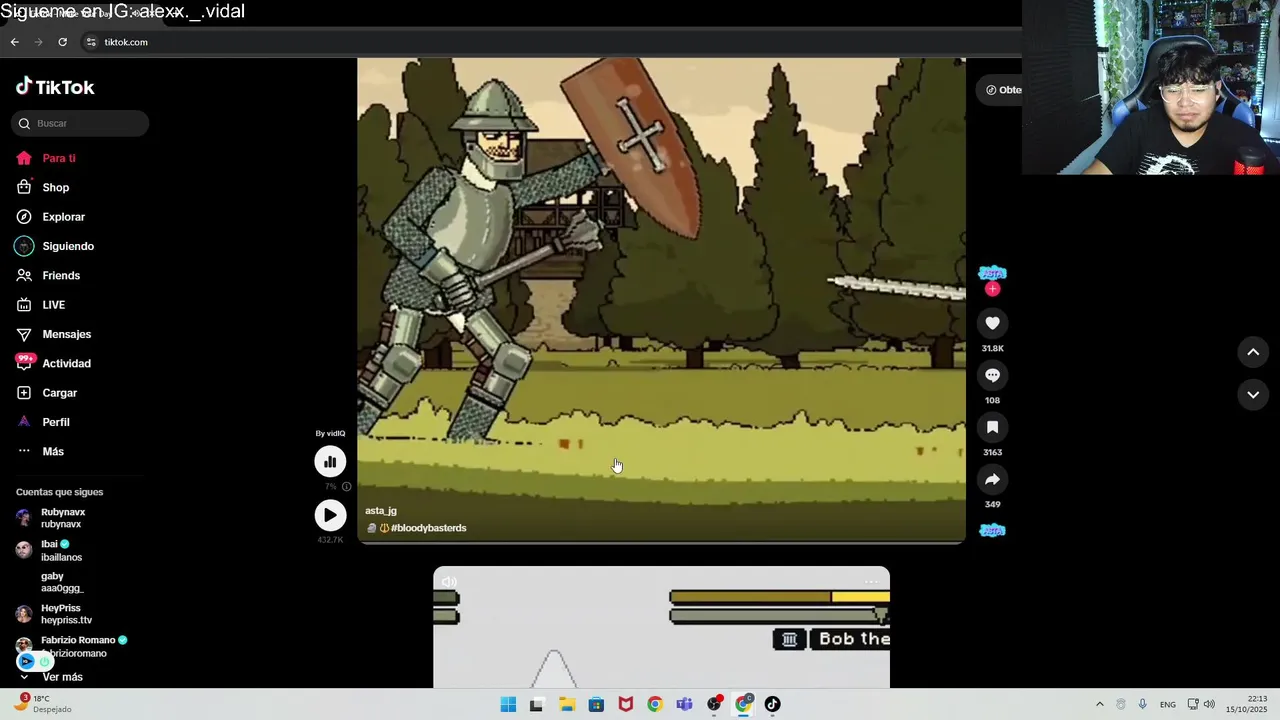Screen dimensions: 1280x720
Task: Open Microsoft Store from taskbar
Action: [x=596, y=704]
